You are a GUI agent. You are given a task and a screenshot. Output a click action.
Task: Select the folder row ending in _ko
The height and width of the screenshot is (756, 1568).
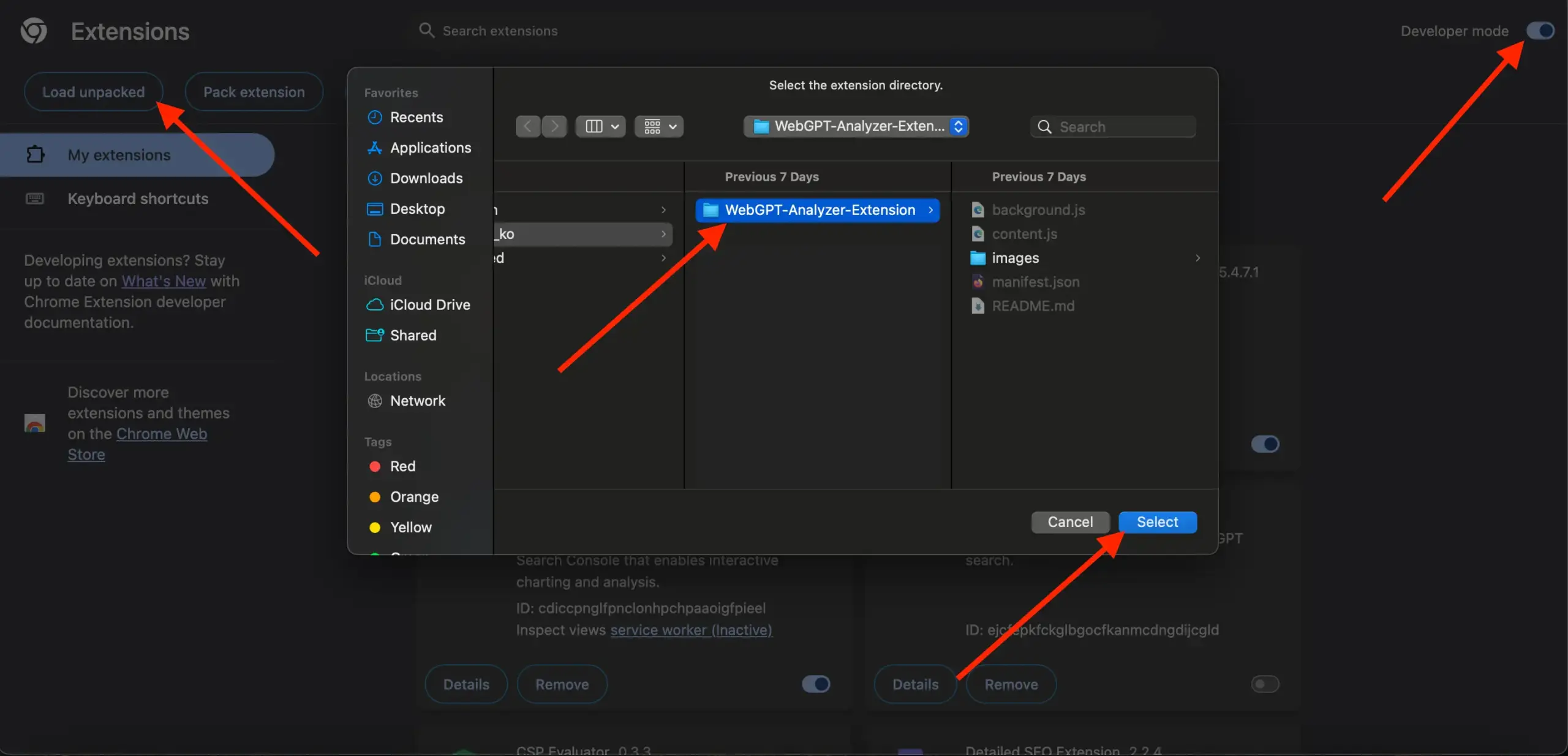coord(582,234)
